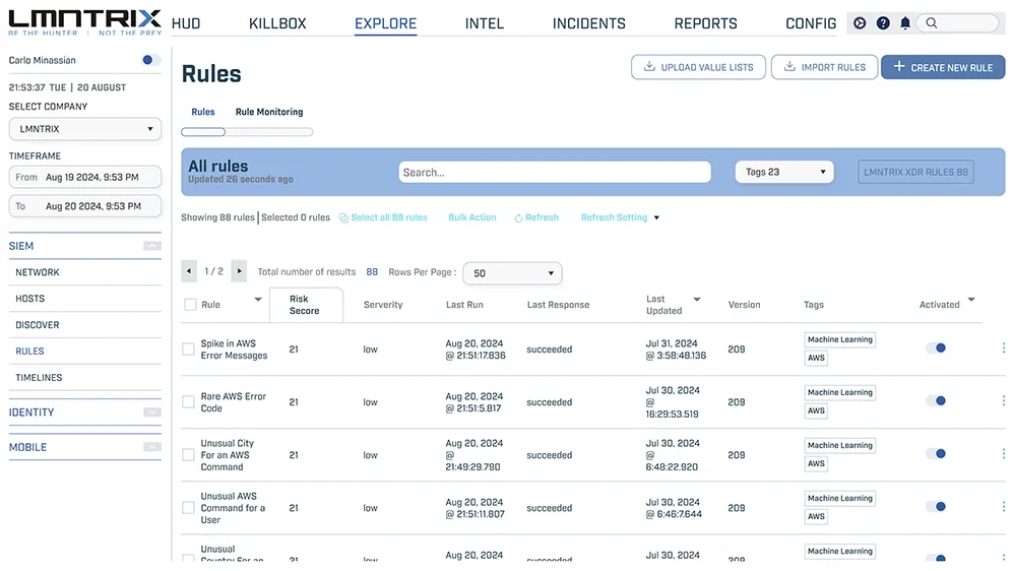Open the Tags 23 dropdown
This screenshot has width=1013, height=571.
click(784, 172)
